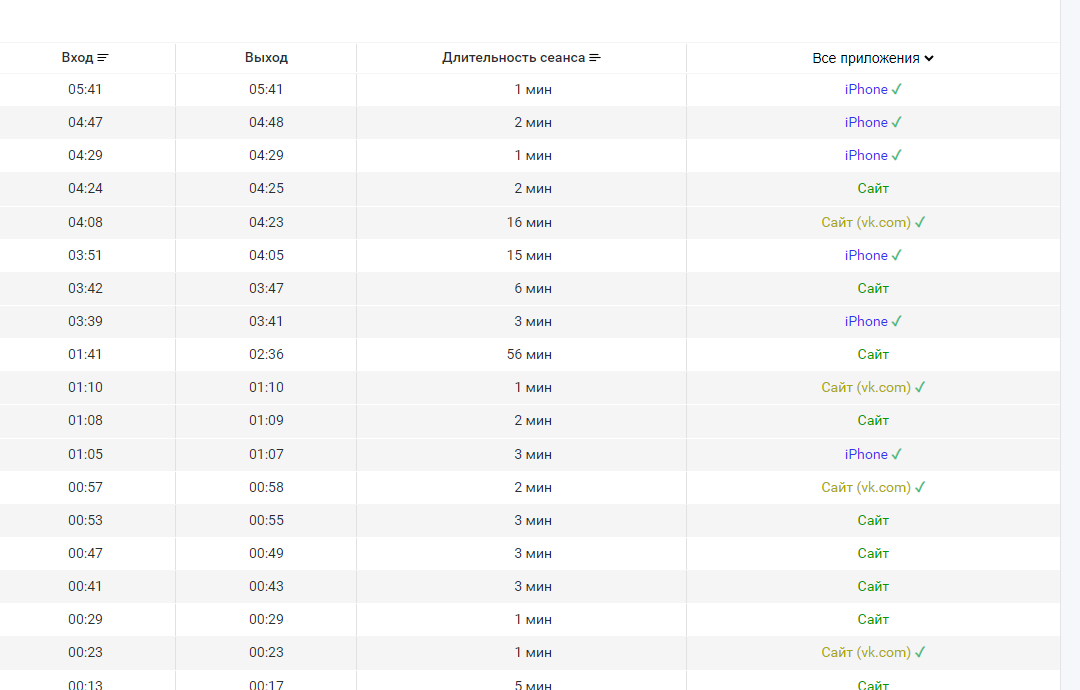Click the Длительность сеанса header label

click(x=514, y=58)
